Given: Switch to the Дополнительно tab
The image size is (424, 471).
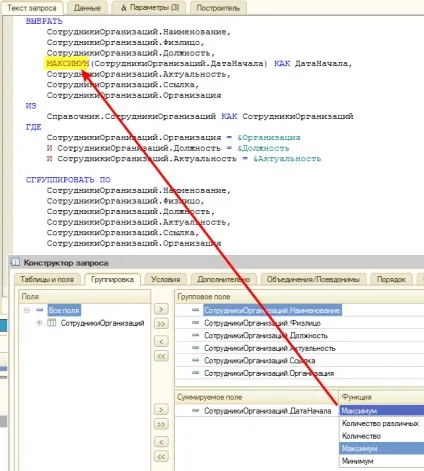Looking at the screenshot, I should (x=224, y=279).
